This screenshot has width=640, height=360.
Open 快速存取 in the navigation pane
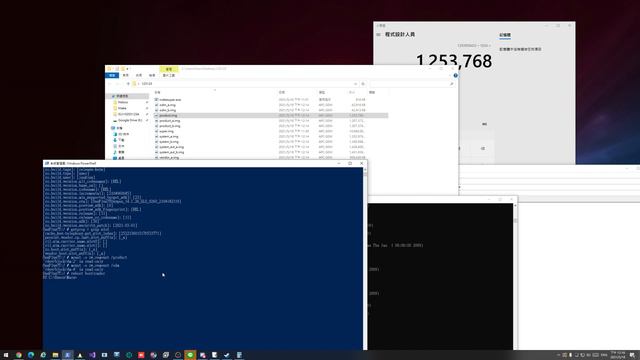click(122, 96)
